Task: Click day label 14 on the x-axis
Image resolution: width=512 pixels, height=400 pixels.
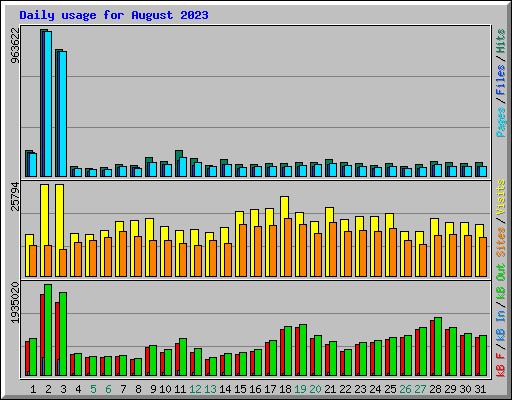Action: [x=225, y=389]
